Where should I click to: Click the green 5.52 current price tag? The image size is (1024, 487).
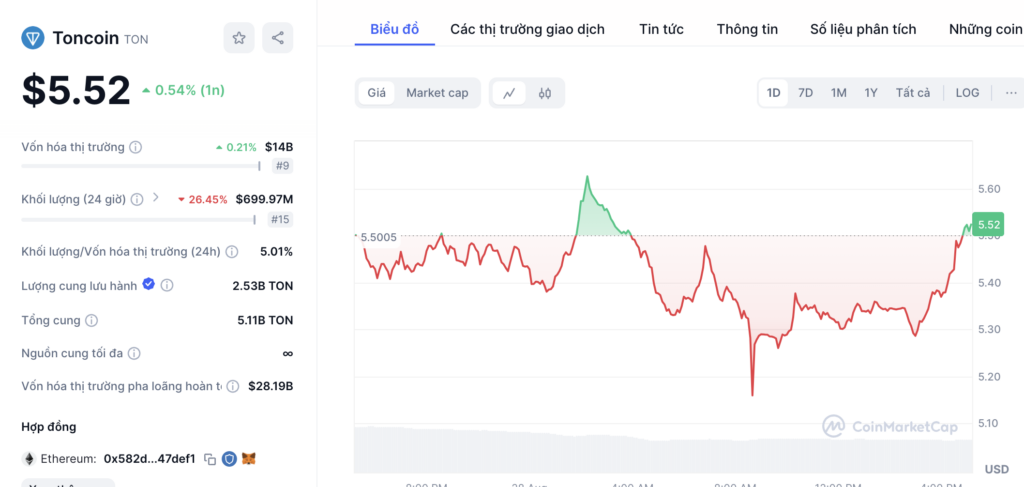pyautogui.click(x=988, y=225)
